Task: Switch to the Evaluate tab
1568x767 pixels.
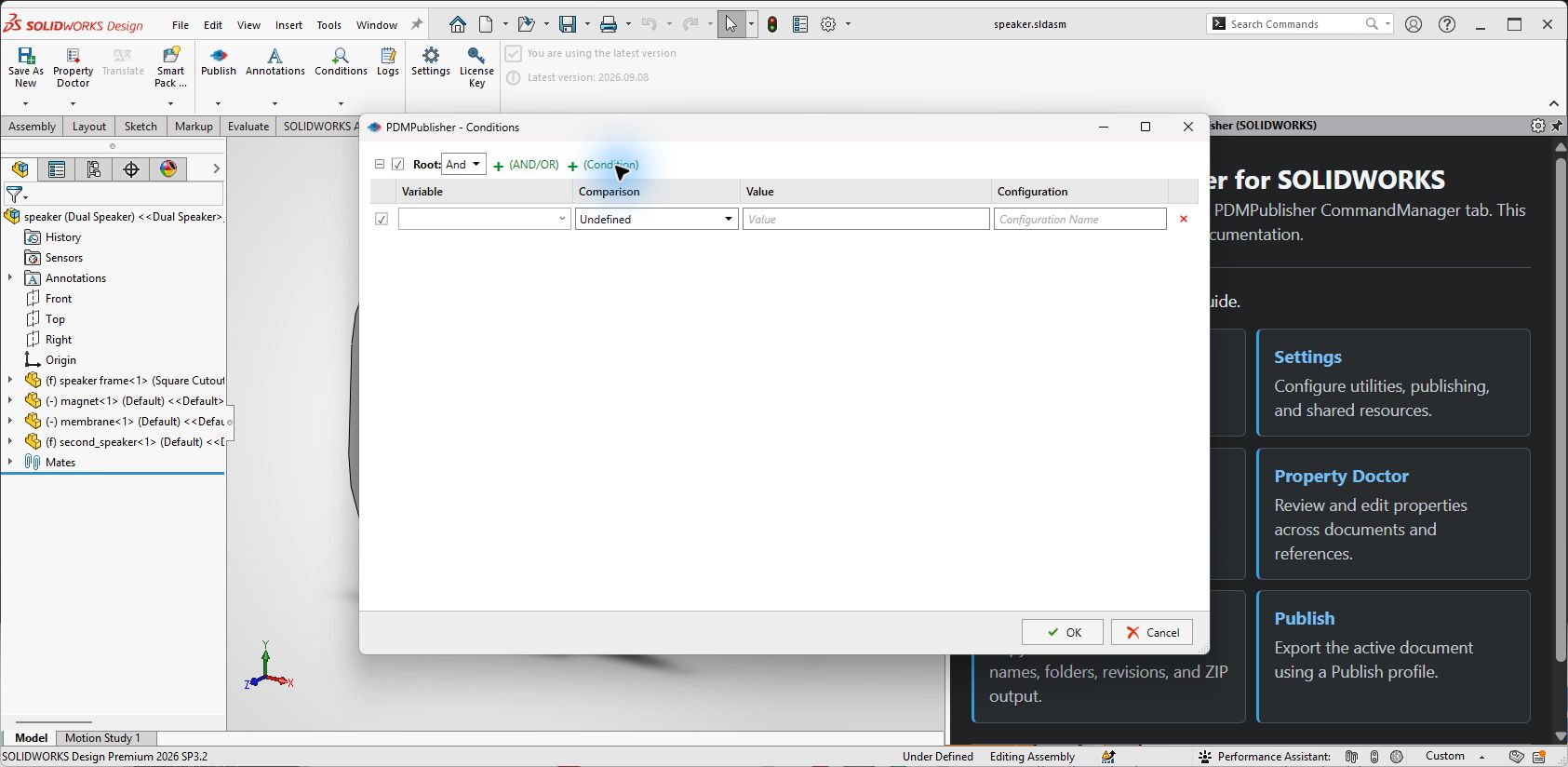Action: 248,127
